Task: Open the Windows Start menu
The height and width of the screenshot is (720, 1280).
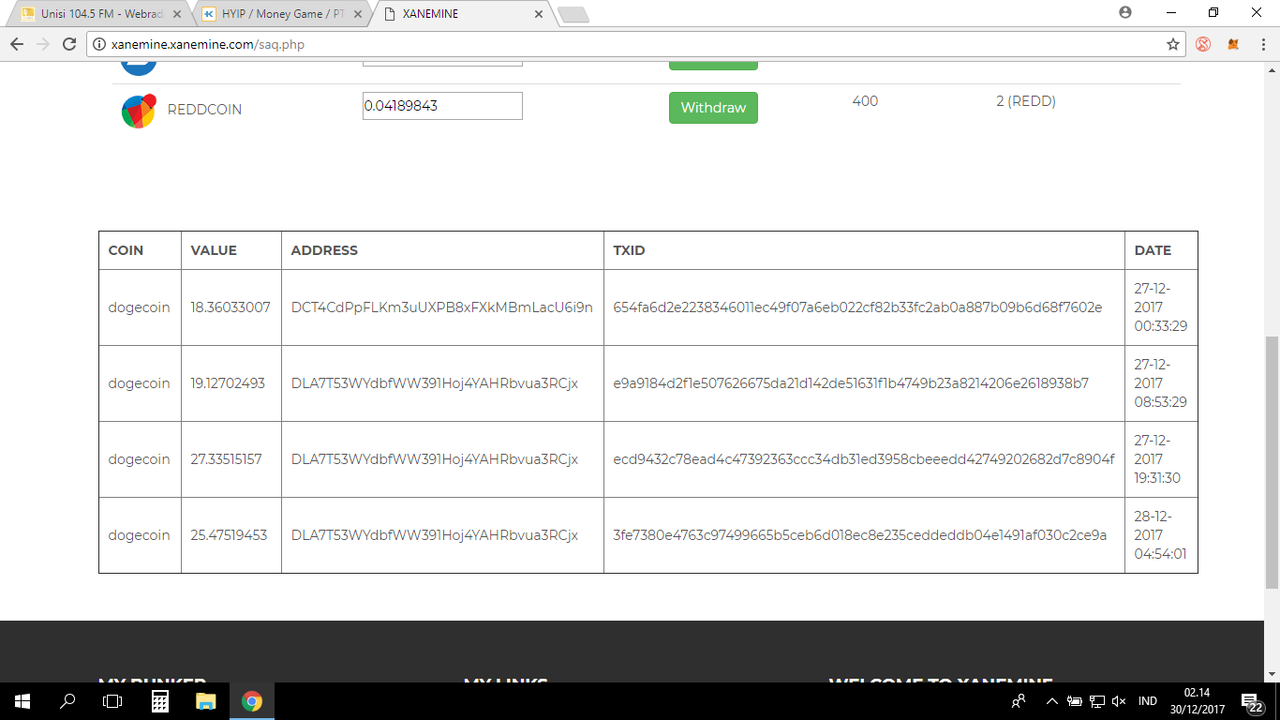Action: pos(22,701)
